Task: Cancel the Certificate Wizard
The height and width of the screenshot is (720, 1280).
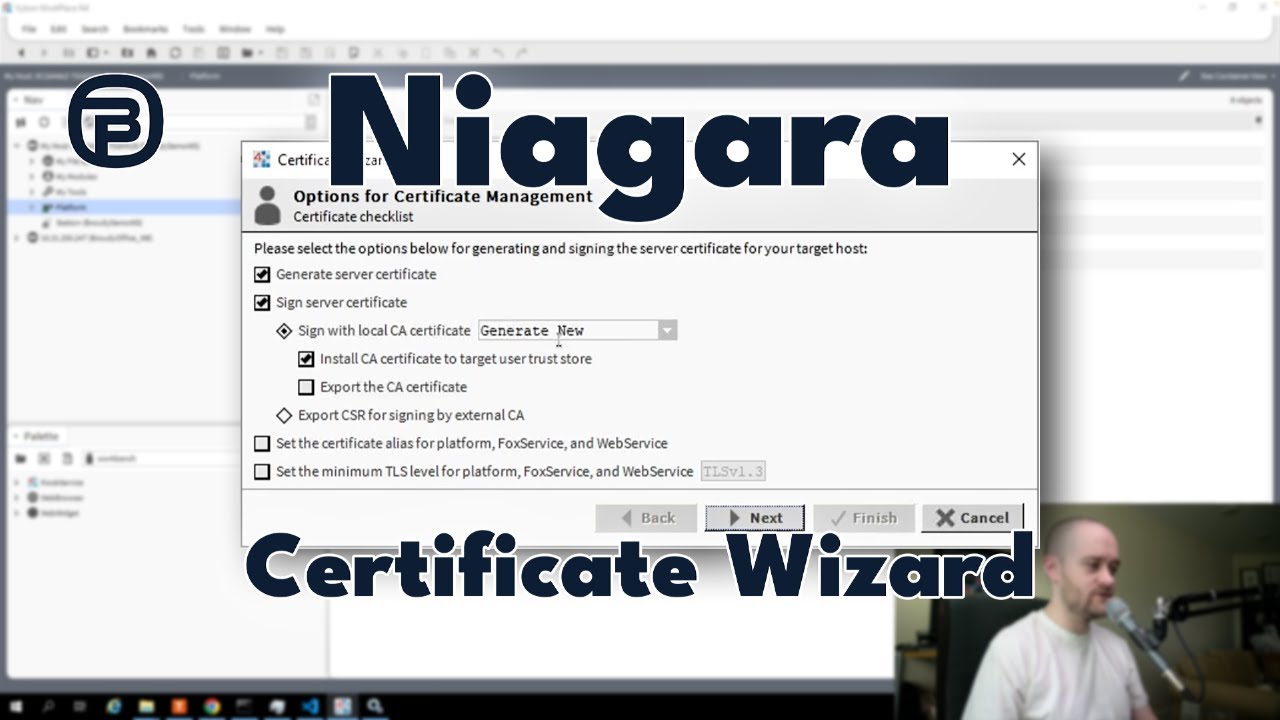Action: tap(972, 518)
